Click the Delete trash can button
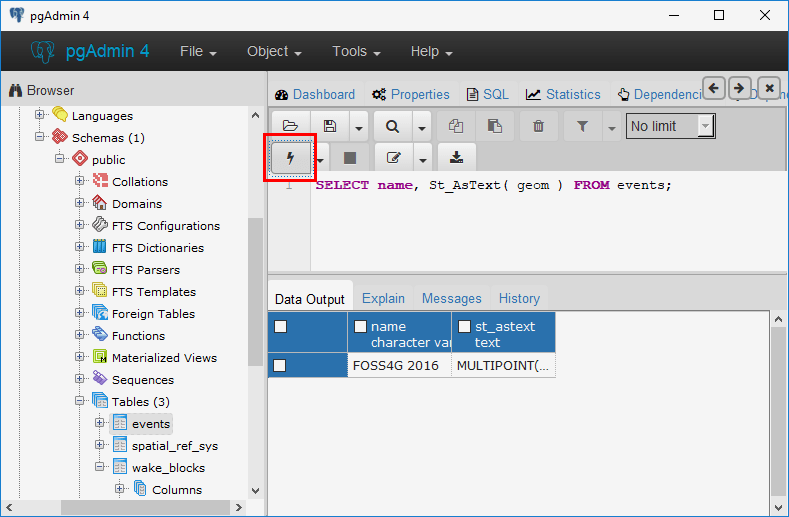This screenshot has height=517, width=789. tap(538, 126)
